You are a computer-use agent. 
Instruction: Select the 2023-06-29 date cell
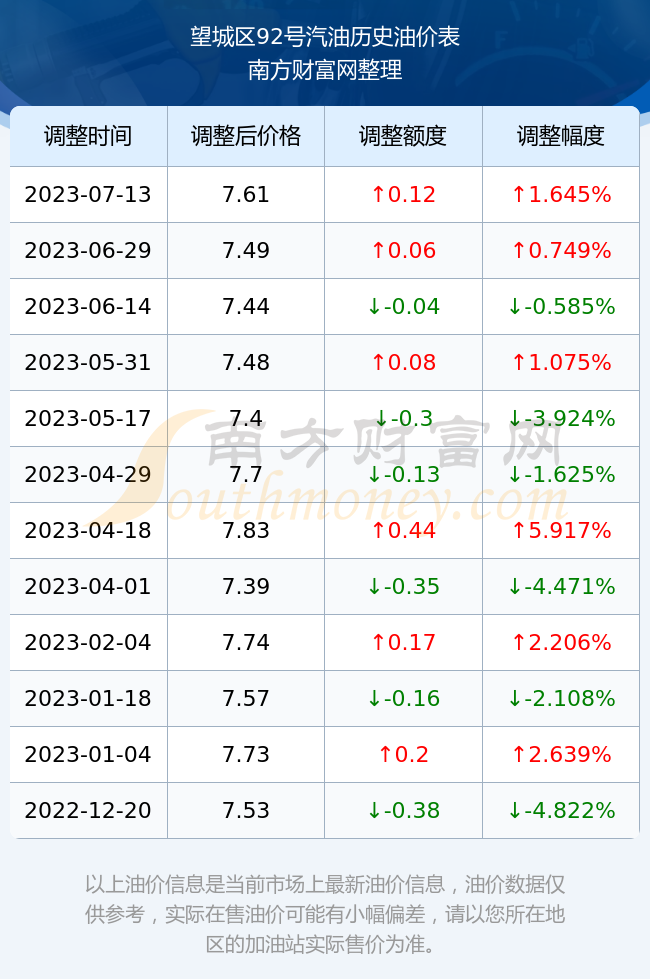coord(88,250)
